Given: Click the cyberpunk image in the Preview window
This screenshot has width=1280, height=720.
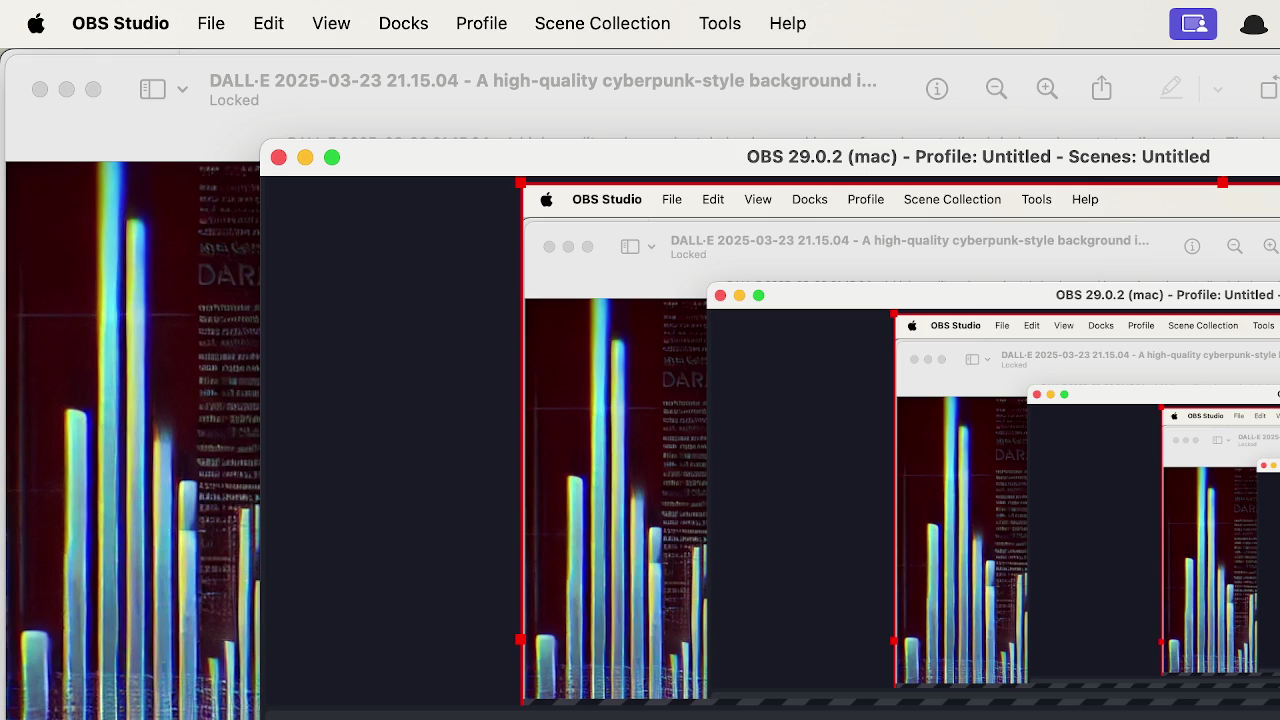Looking at the screenshot, I should pos(132,440).
